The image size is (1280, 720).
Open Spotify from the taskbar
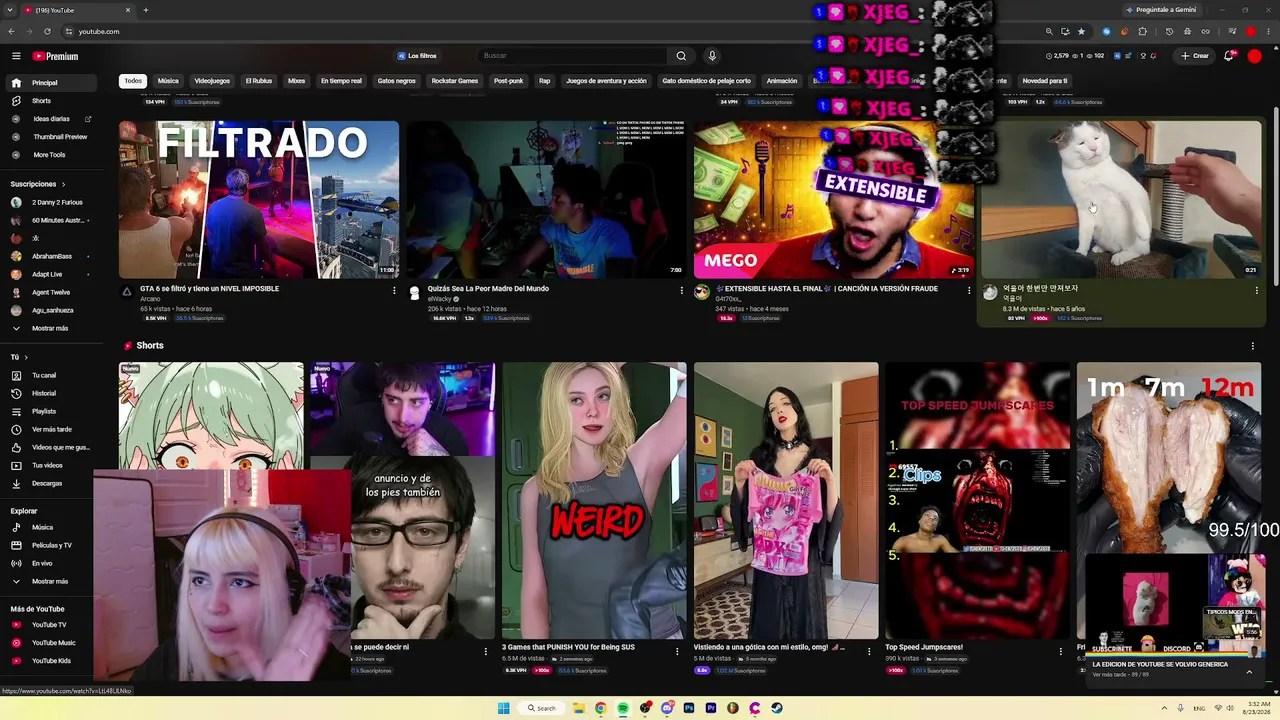[622, 708]
